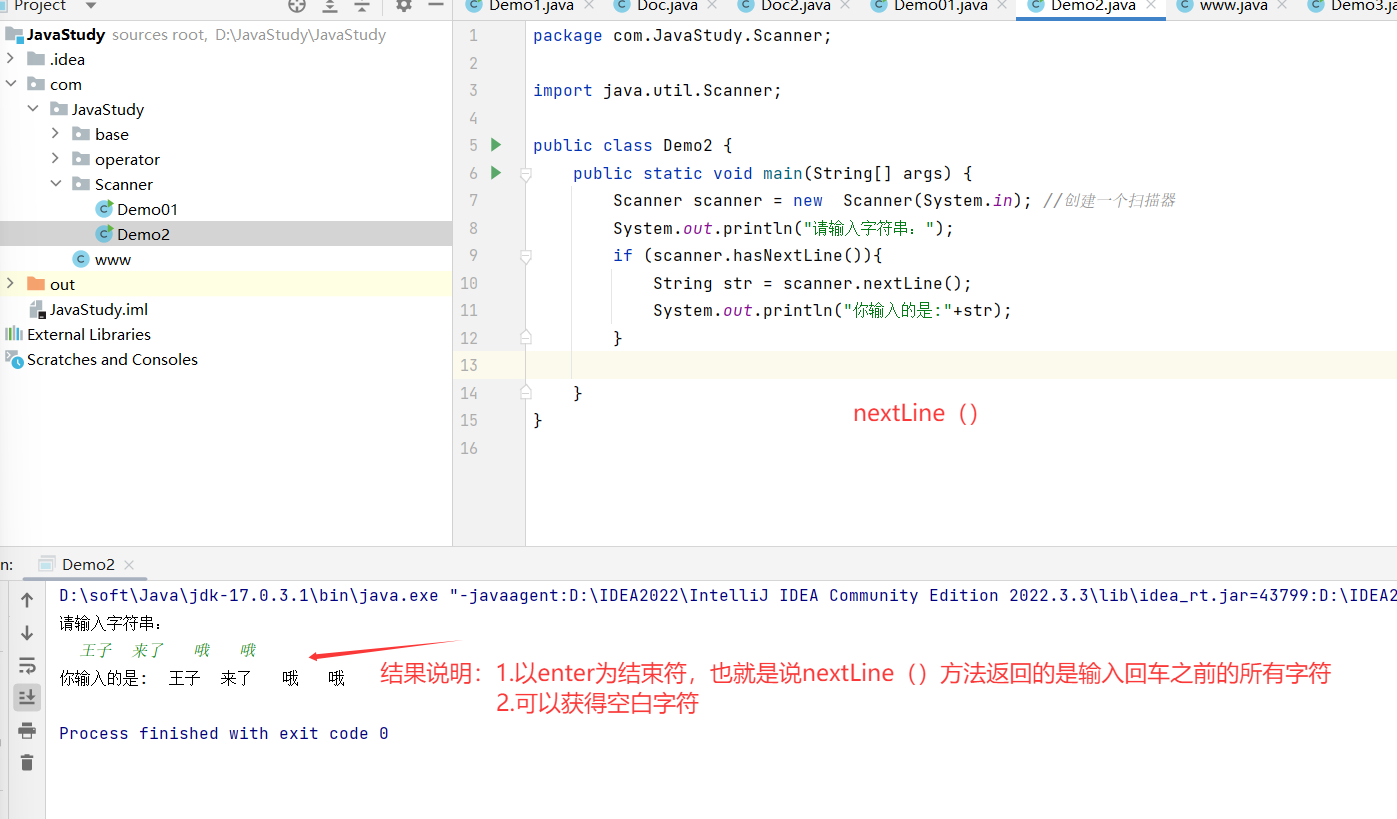Open Project panel settings gear

pyautogui.click(x=403, y=6)
